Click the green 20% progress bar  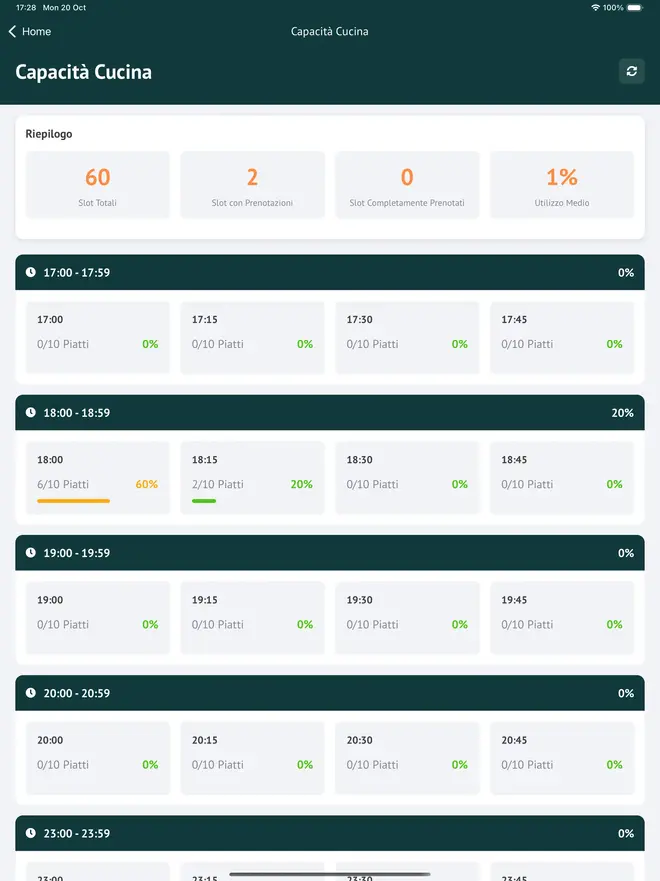click(204, 501)
